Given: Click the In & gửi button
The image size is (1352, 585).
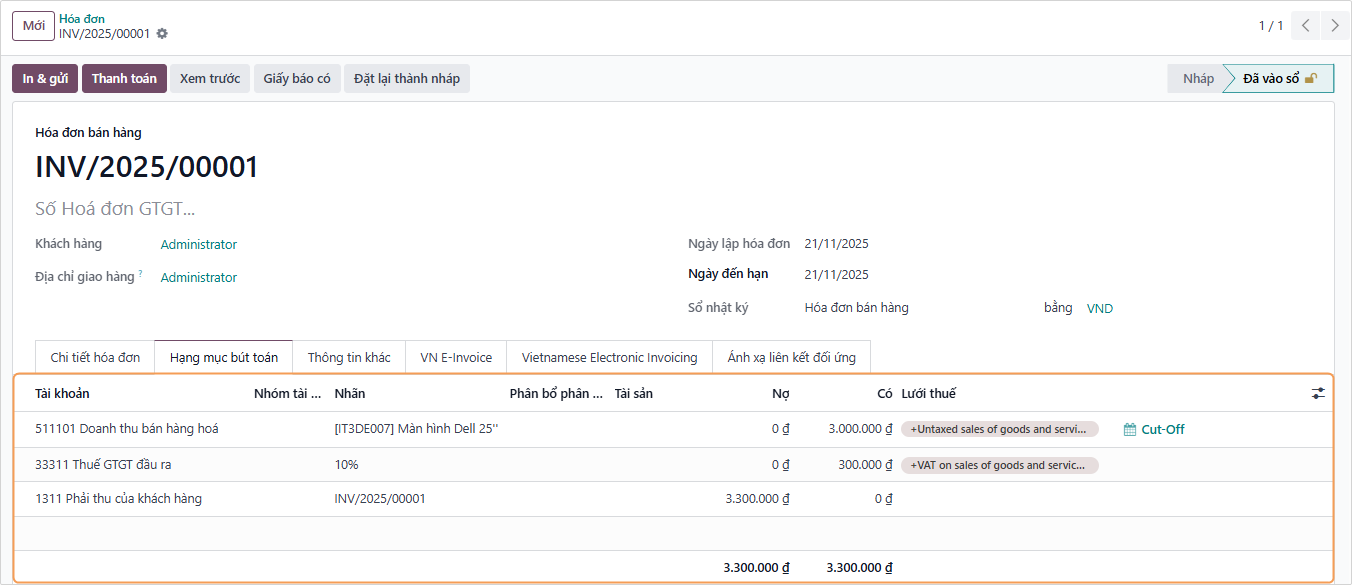Looking at the screenshot, I should click(45, 79).
